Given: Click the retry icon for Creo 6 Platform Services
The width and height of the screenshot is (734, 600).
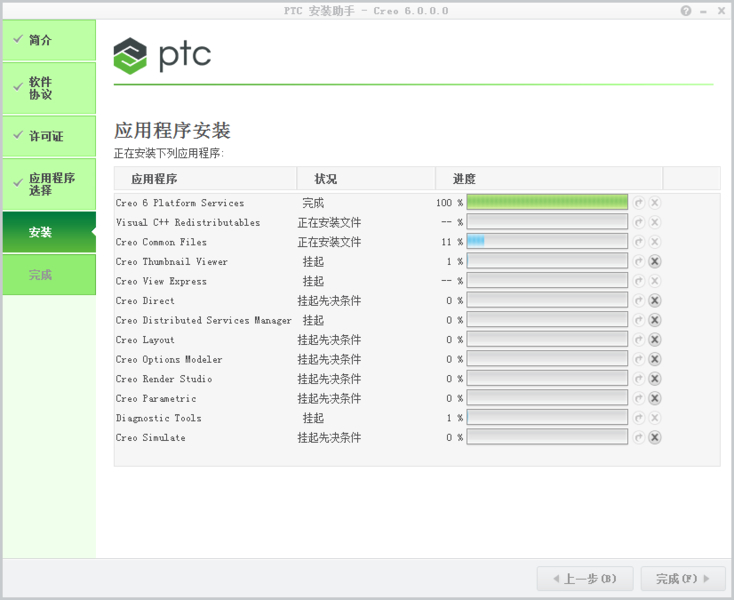Looking at the screenshot, I should [x=639, y=203].
